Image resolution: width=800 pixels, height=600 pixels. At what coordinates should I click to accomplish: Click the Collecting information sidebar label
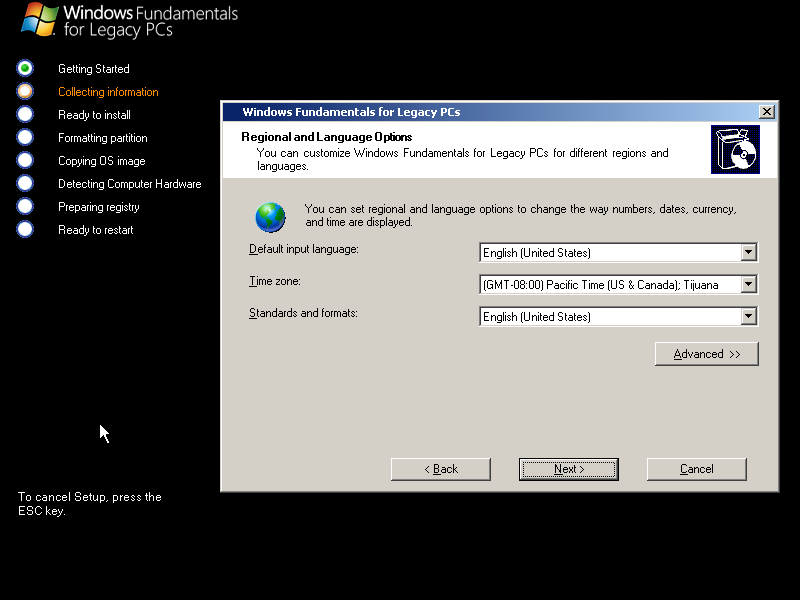pos(107,91)
